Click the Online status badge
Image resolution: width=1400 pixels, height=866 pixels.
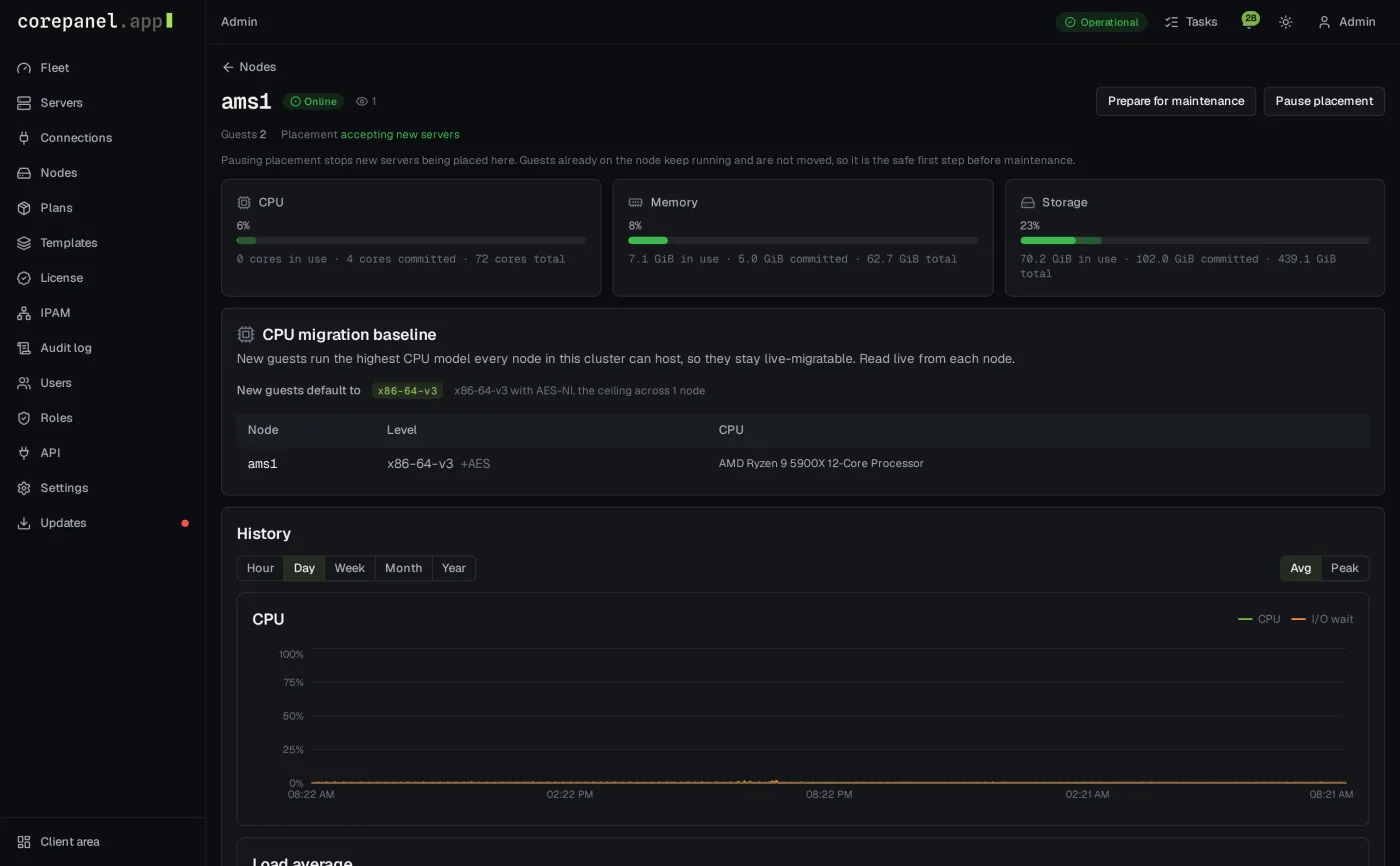click(x=313, y=101)
